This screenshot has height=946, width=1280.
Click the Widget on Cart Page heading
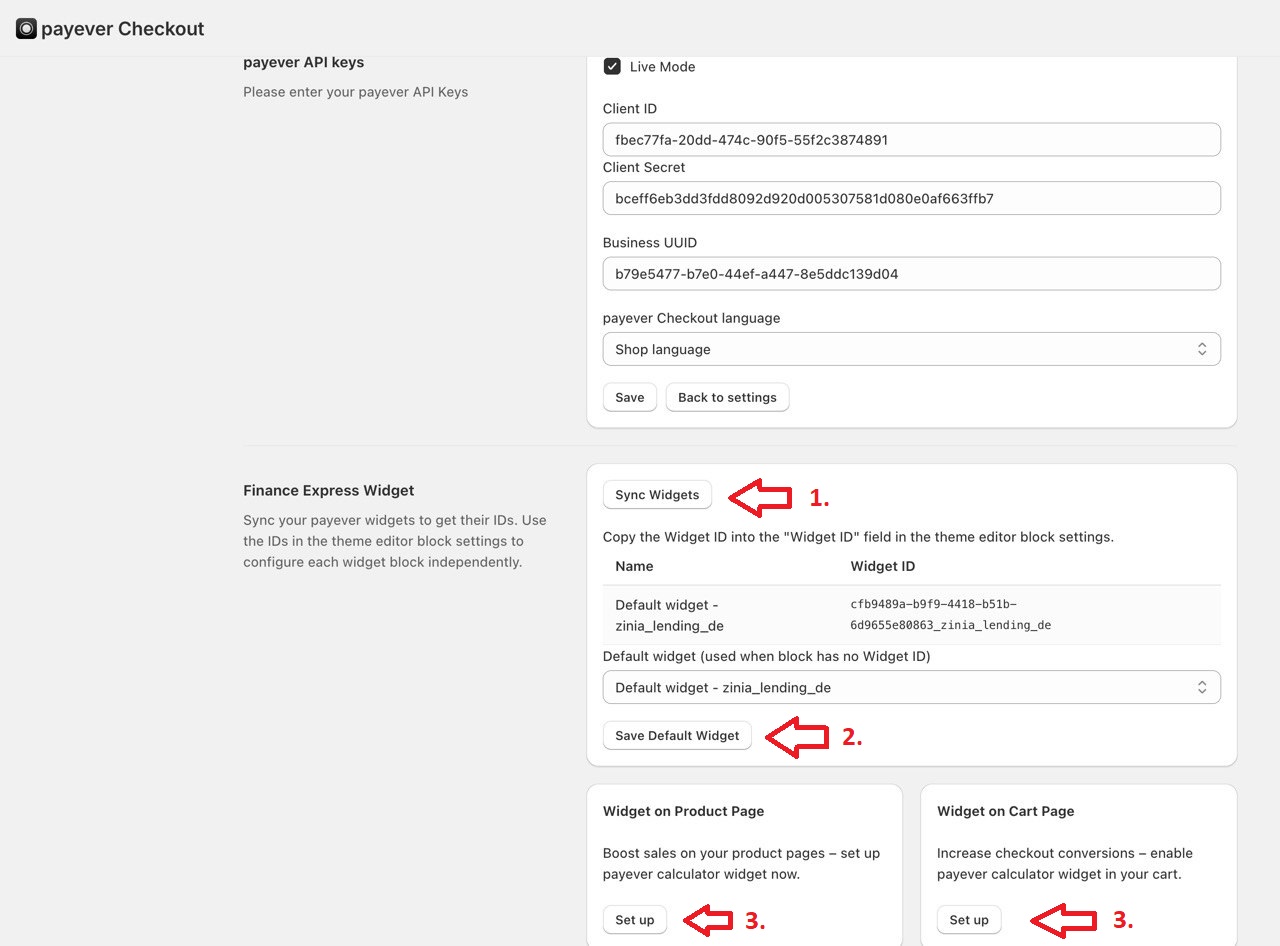tap(1006, 811)
